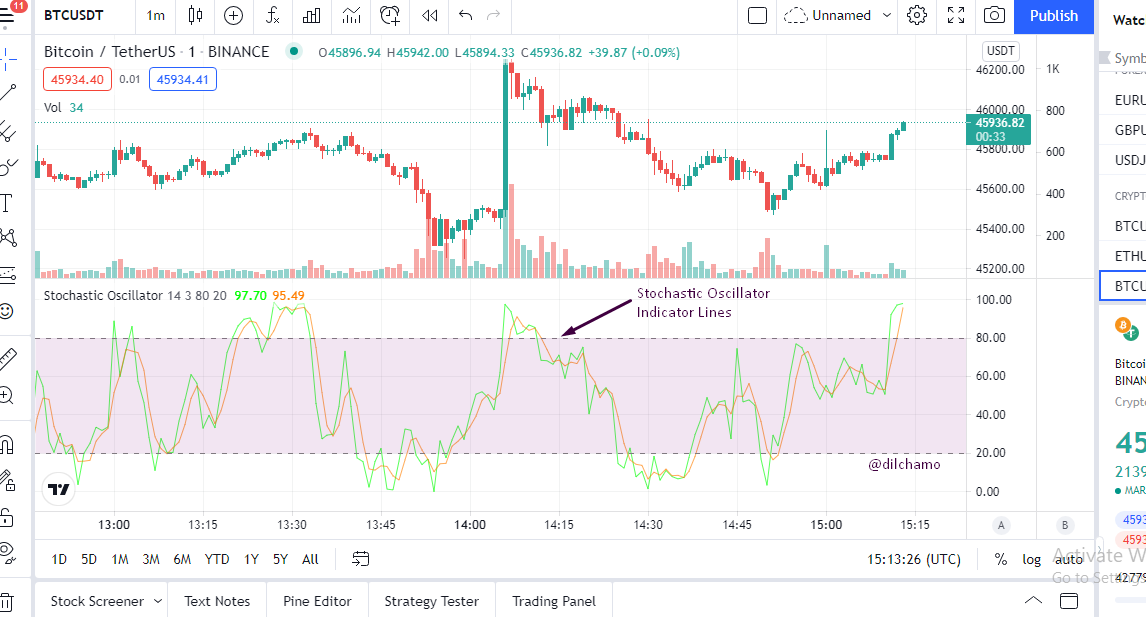
Task: Open the Text Notes tab
Action: [x=217, y=601]
